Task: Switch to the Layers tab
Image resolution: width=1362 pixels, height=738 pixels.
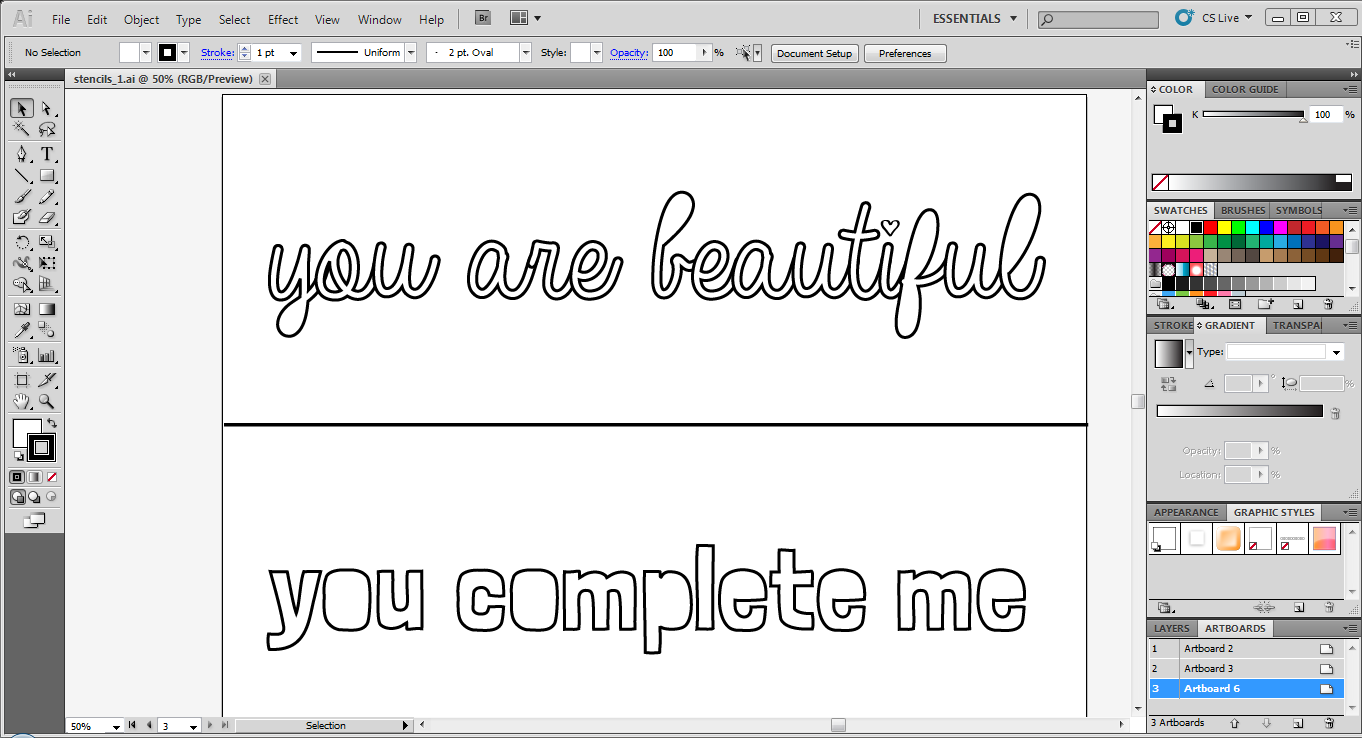Action: coord(1171,629)
